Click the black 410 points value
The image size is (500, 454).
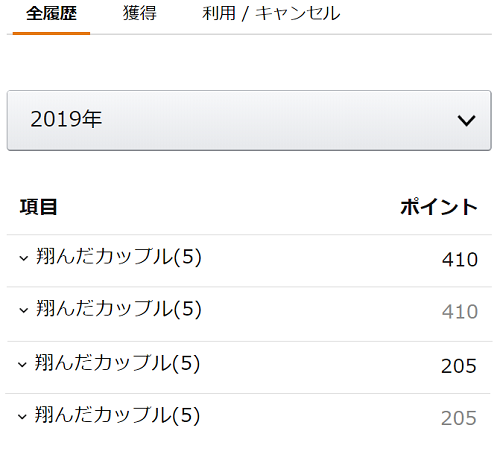coord(460,260)
